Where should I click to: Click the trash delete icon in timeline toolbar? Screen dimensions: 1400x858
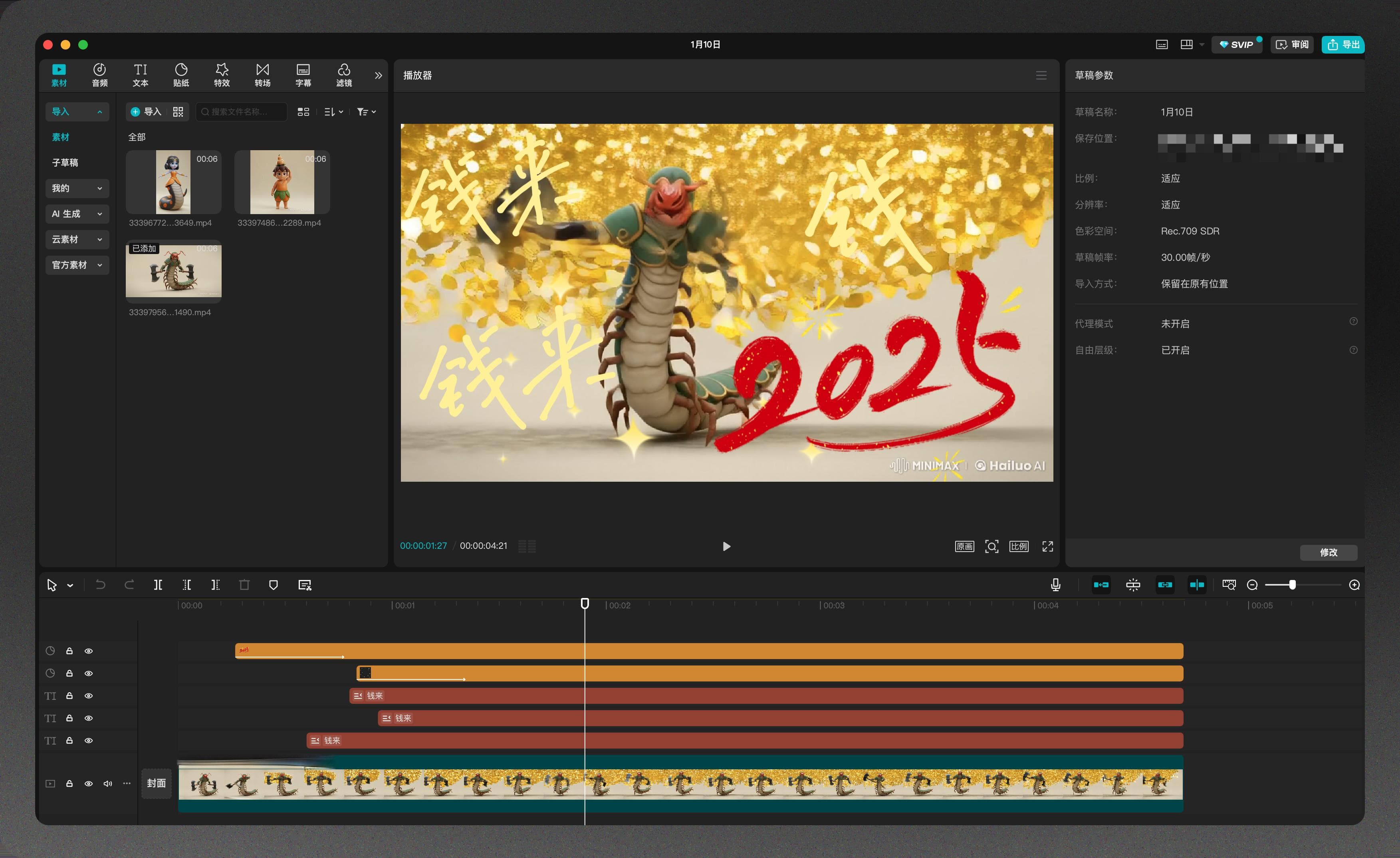click(x=244, y=585)
